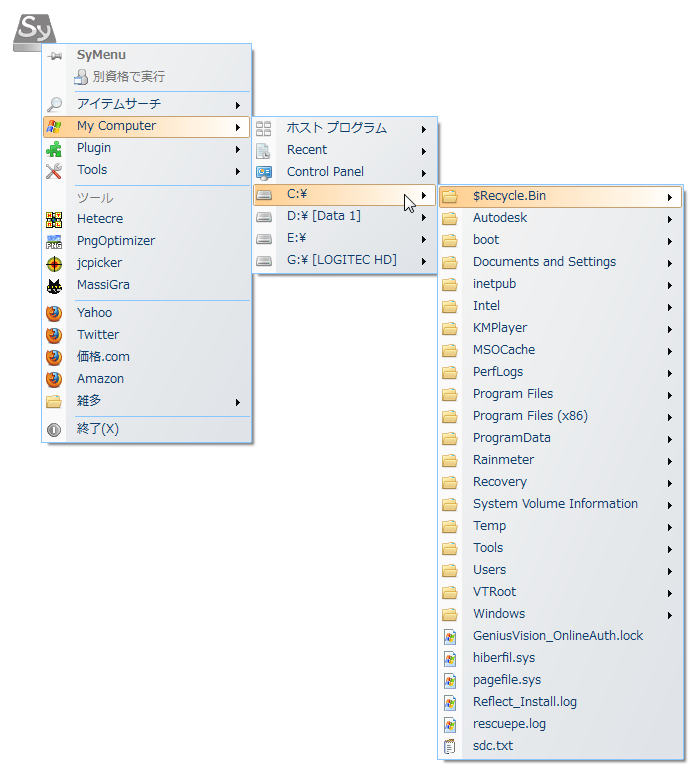Image resolution: width=695 pixels, height=770 pixels.
Task: Open the PerfLogs folder entry
Action: coord(560,373)
